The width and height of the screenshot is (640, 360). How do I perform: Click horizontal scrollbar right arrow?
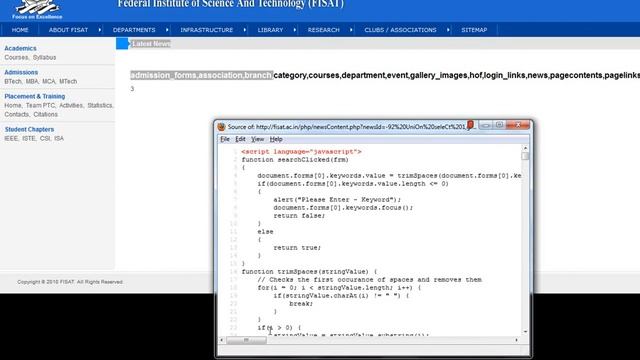(517, 340)
